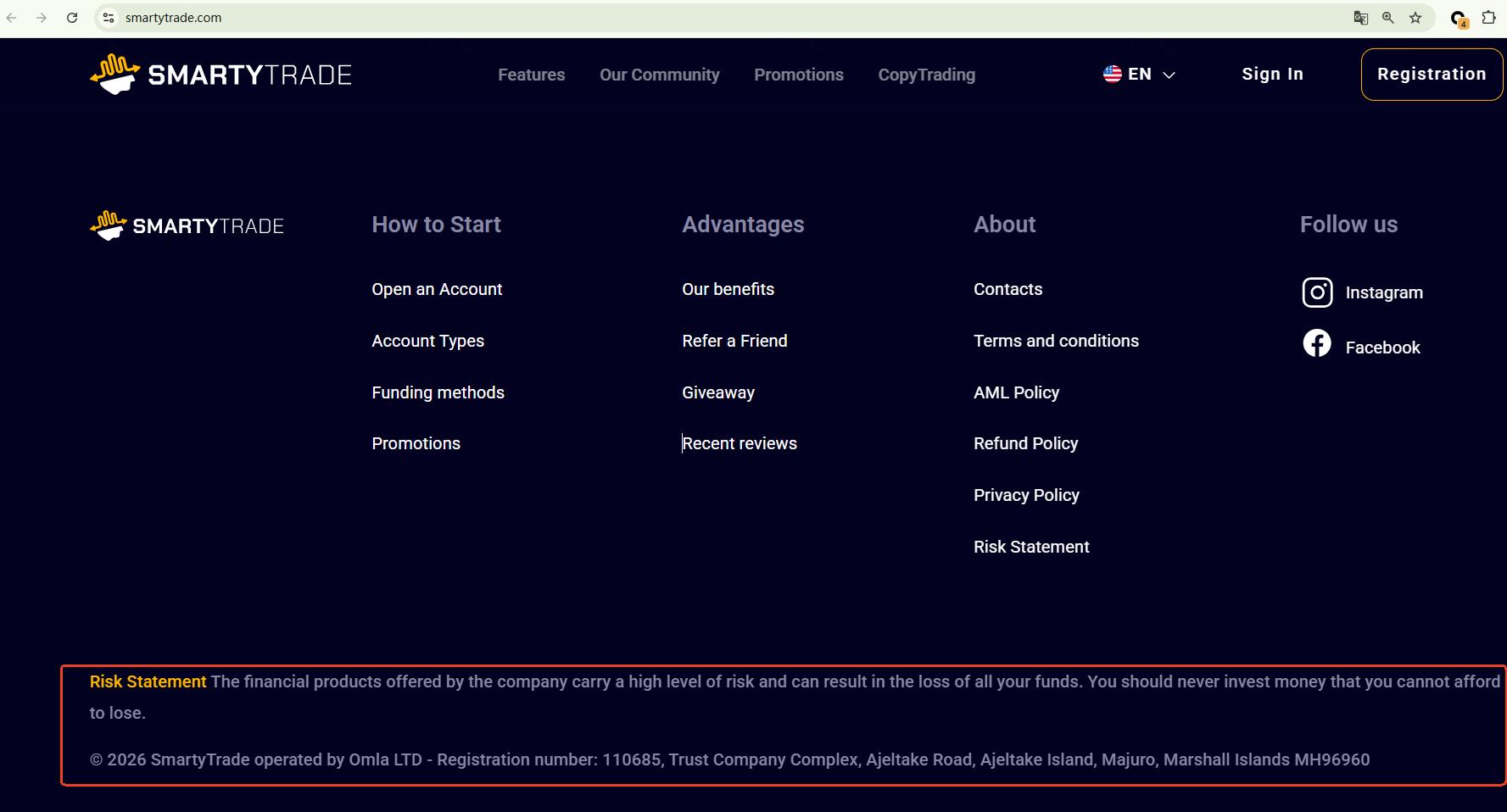The height and width of the screenshot is (812, 1507).
Task: Bookmark this page with star icon
Action: 1415,18
